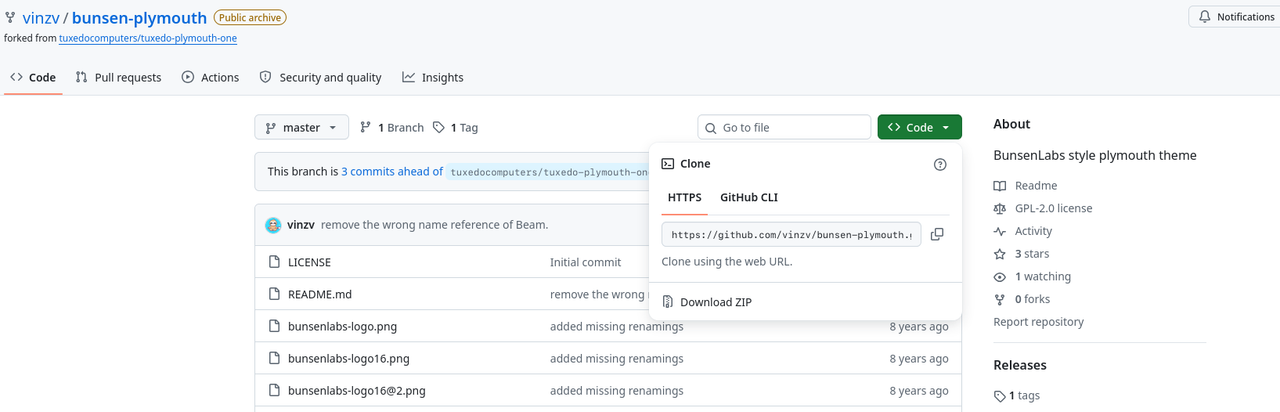
Task: Open the Releases heading link
Action: 1020,365
